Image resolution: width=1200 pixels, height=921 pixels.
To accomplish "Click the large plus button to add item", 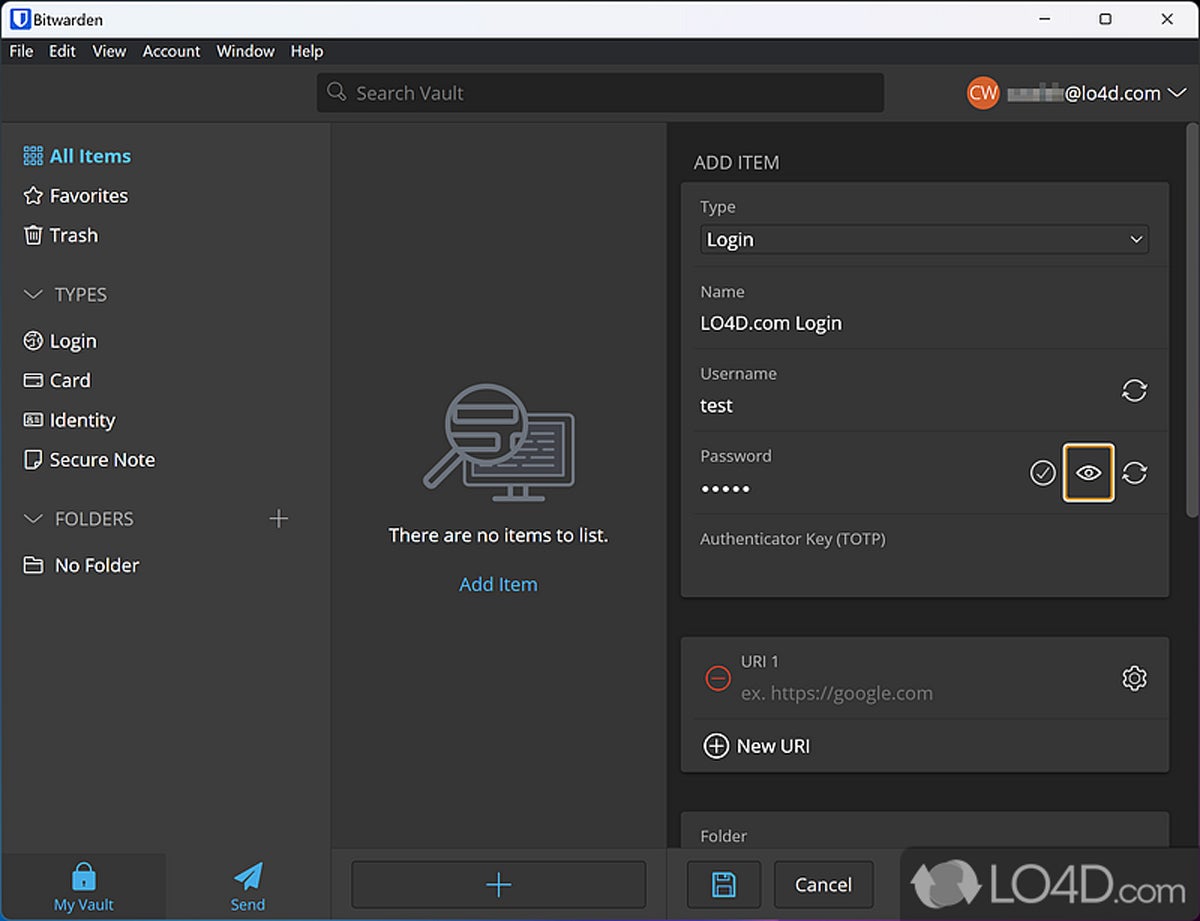I will (498, 885).
